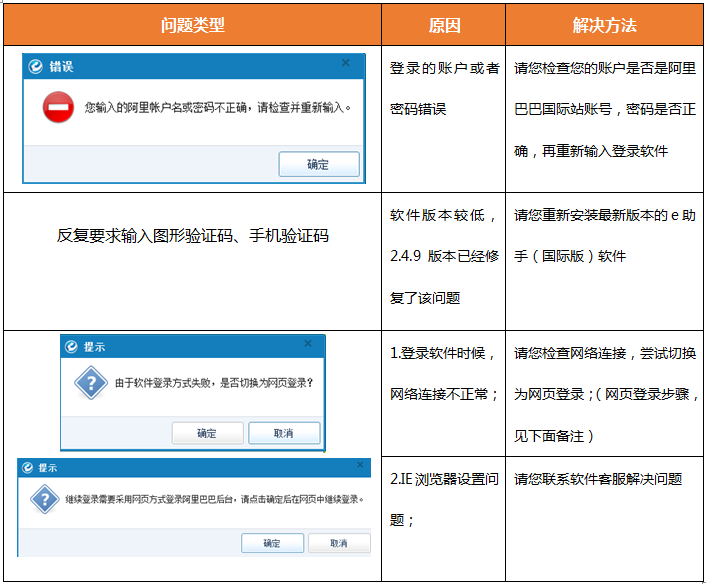Click the 原因 column header

pyautogui.click(x=444, y=25)
